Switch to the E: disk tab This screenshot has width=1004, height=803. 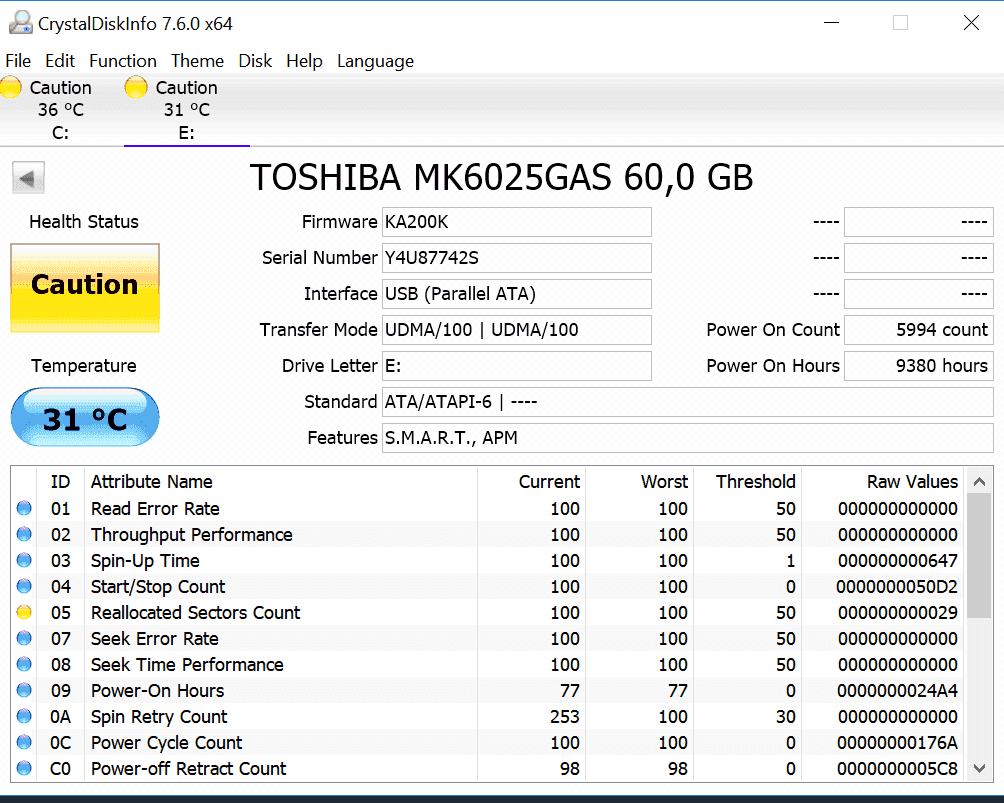186,110
